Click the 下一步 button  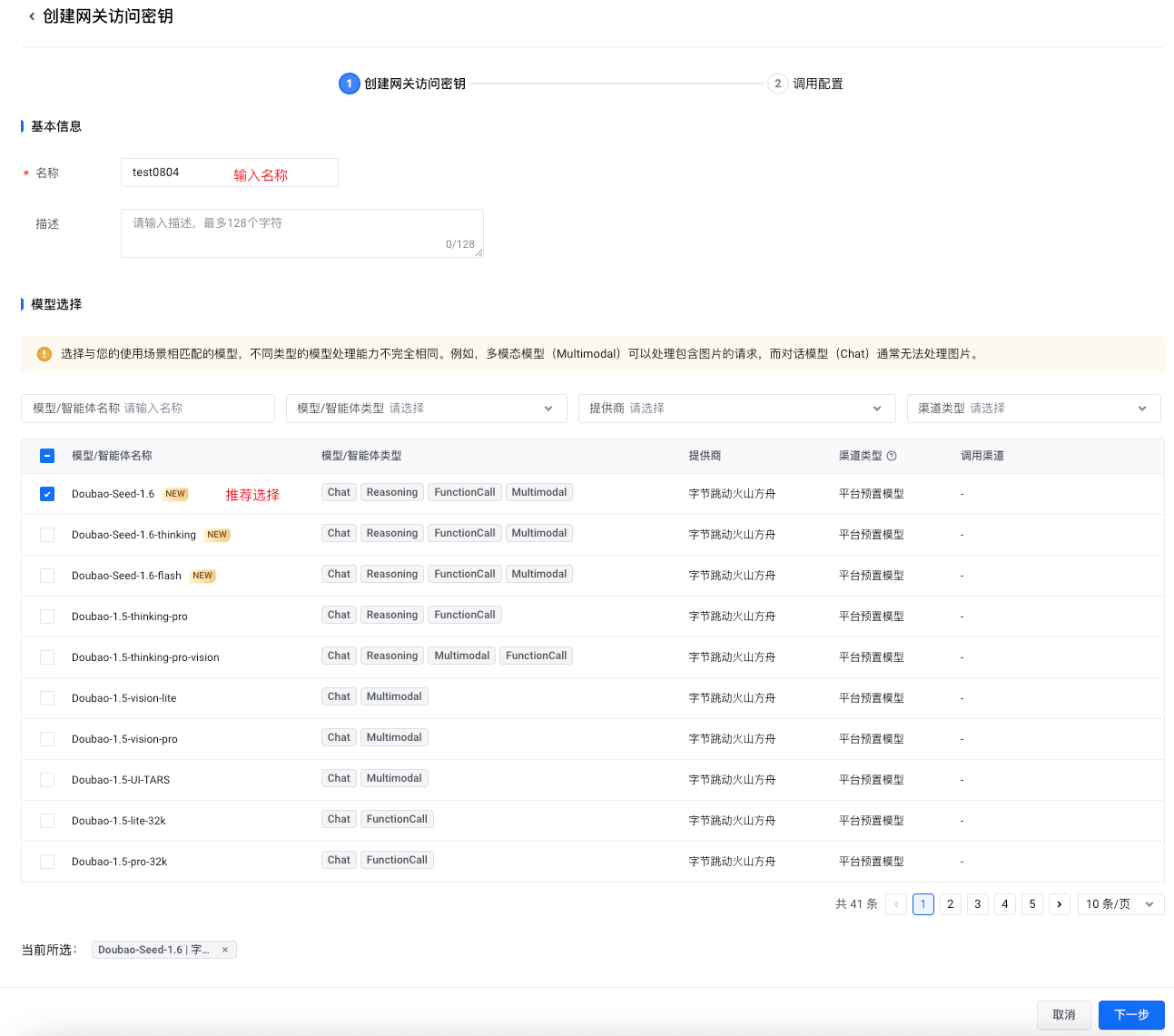click(x=1130, y=1014)
